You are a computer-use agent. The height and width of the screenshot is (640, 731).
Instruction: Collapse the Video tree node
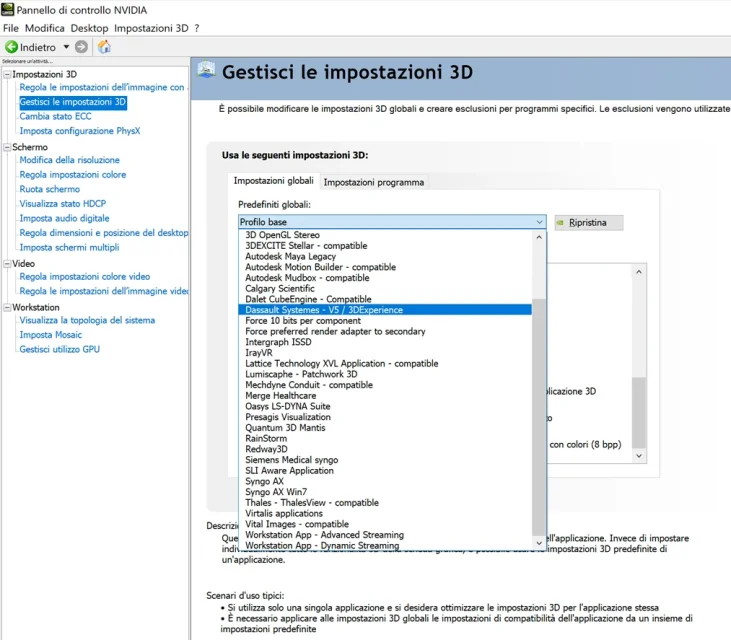click(x=7, y=264)
